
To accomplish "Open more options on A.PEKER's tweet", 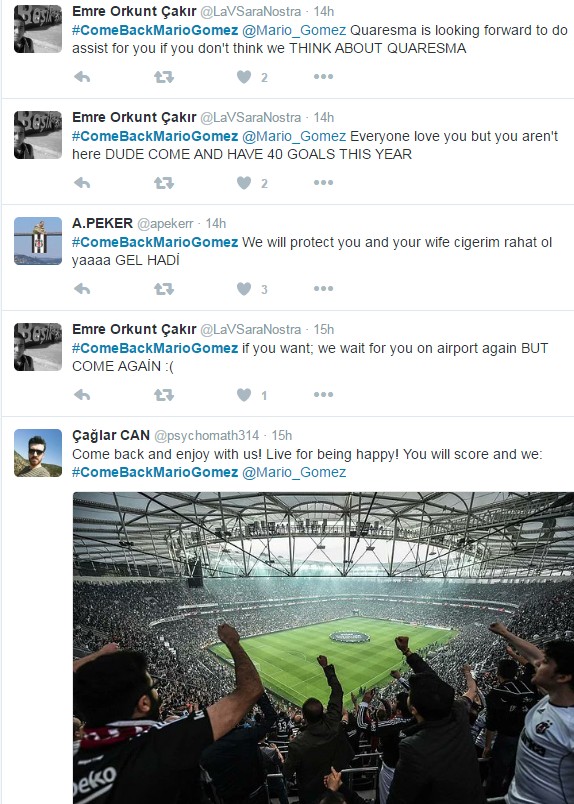I will tap(323, 289).
